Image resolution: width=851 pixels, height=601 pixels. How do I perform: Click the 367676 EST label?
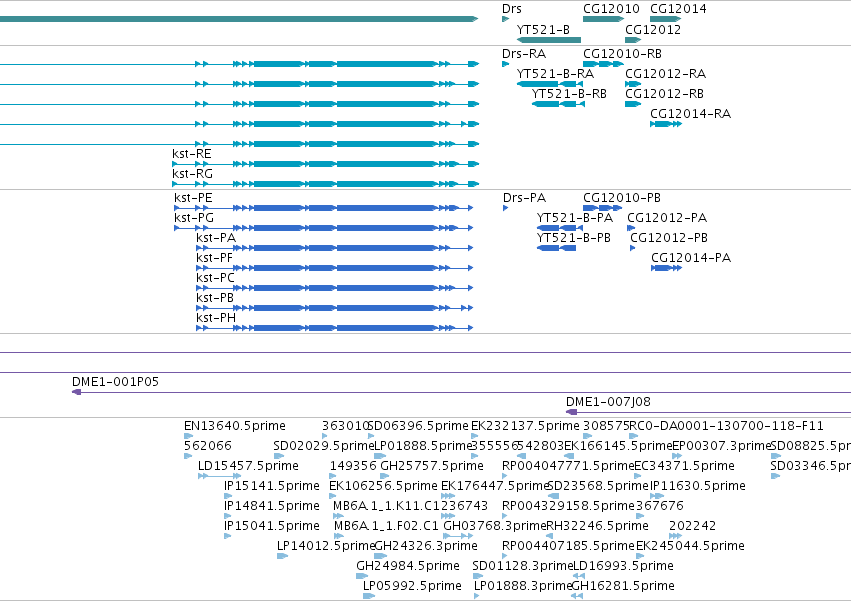[660, 507]
